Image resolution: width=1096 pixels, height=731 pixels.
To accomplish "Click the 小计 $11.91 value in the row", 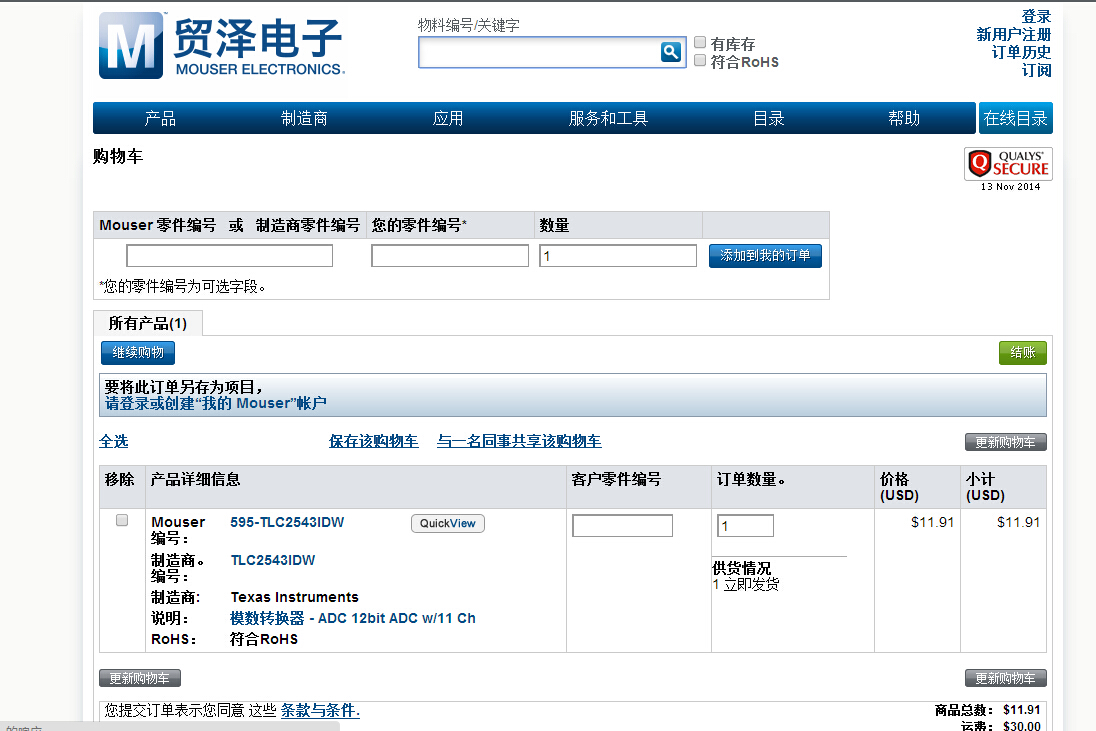I will 1018,522.
